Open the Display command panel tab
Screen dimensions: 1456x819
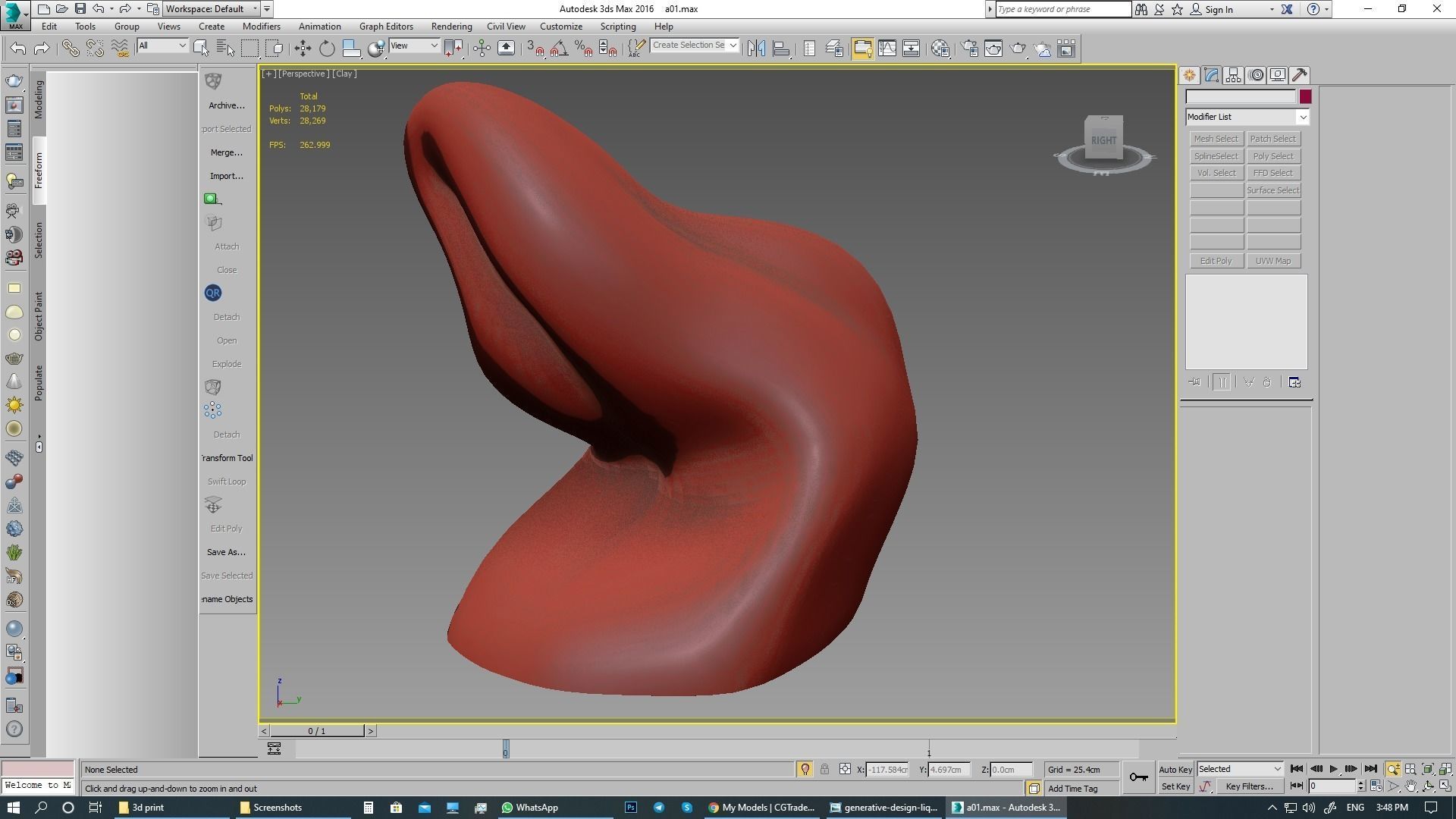pyautogui.click(x=1278, y=75)
